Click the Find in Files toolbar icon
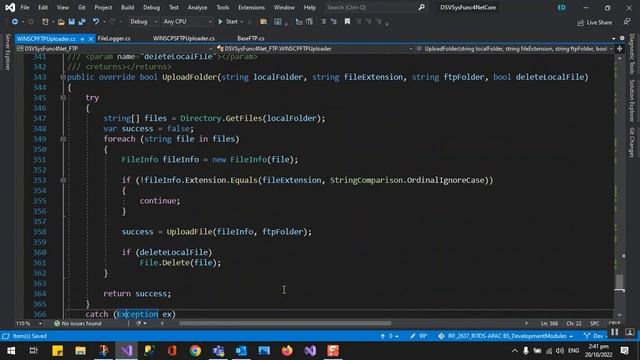The height and width of the screenshot is (360, 640). [x=263, y=22]
